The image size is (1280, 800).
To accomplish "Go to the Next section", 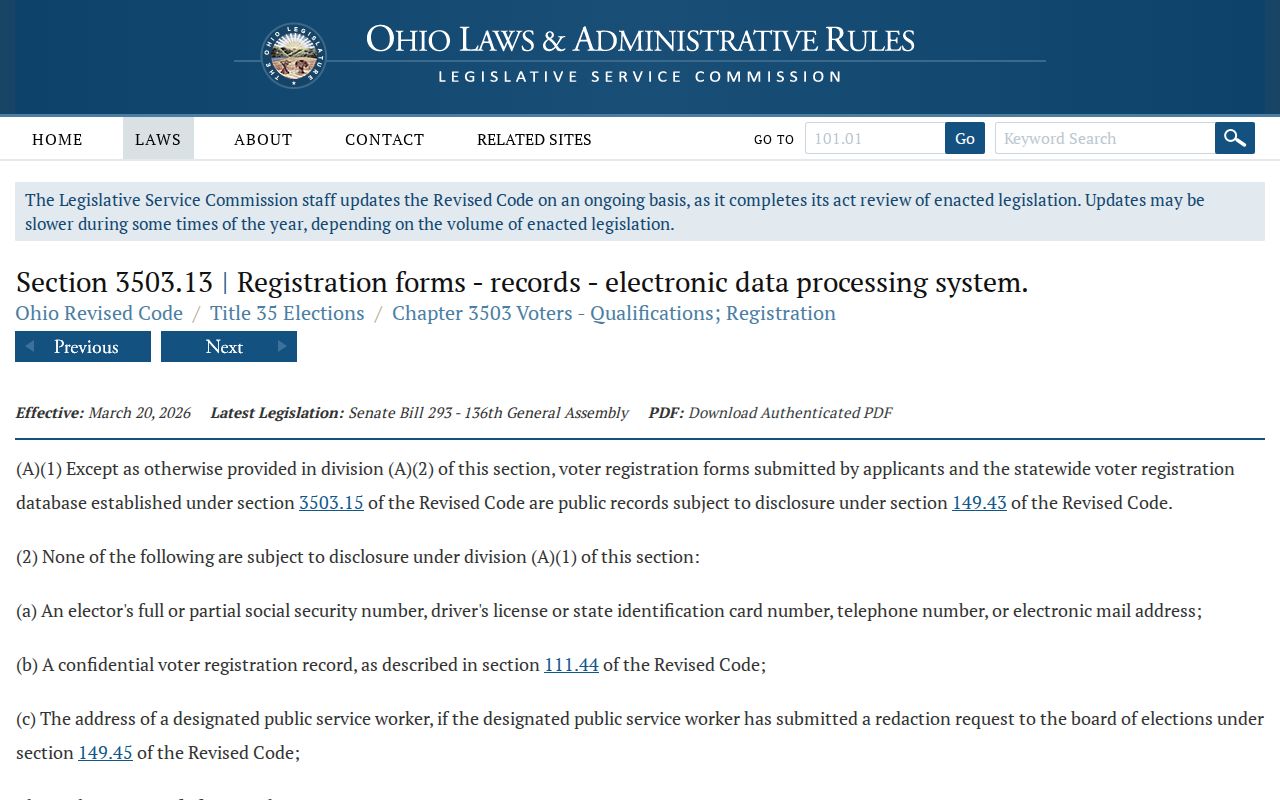I will pyautogui.click(x=229, y=347).
